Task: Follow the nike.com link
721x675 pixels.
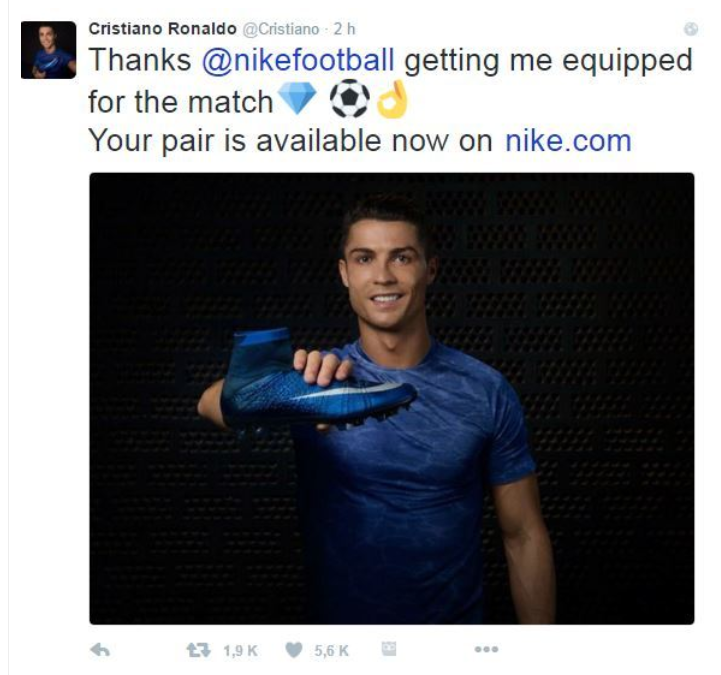Action: [568, 141]
